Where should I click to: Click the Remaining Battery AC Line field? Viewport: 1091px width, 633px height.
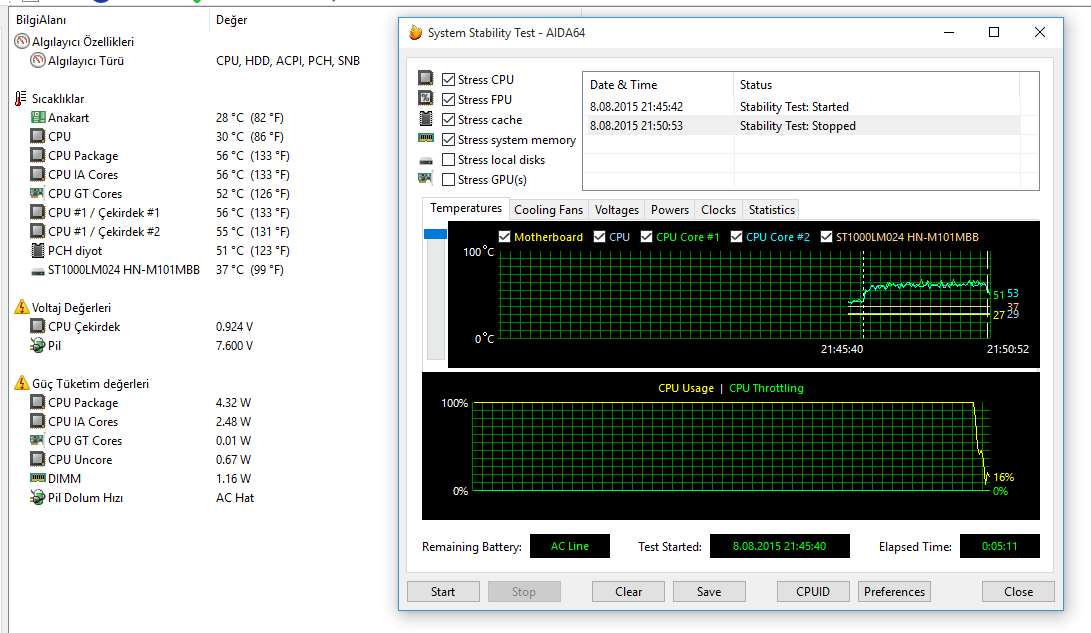click(x=569, y=546)
